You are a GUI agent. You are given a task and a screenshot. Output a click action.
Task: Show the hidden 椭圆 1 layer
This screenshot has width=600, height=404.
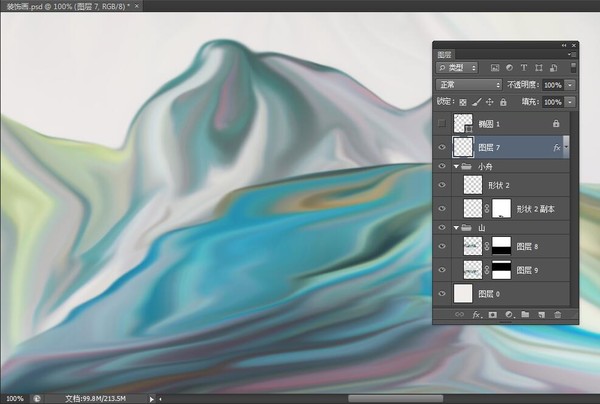[442, 123]
